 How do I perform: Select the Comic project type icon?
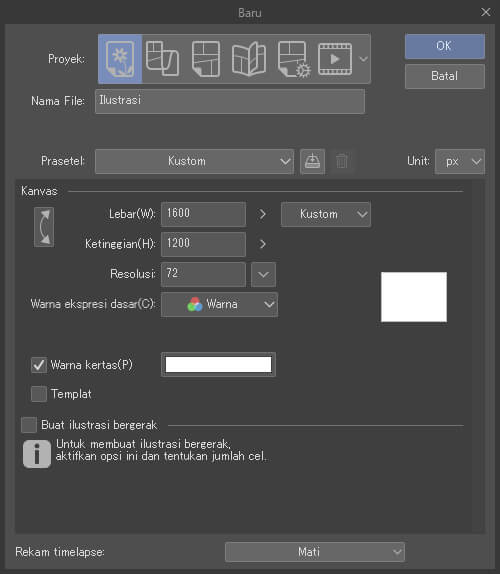[206, 59]
